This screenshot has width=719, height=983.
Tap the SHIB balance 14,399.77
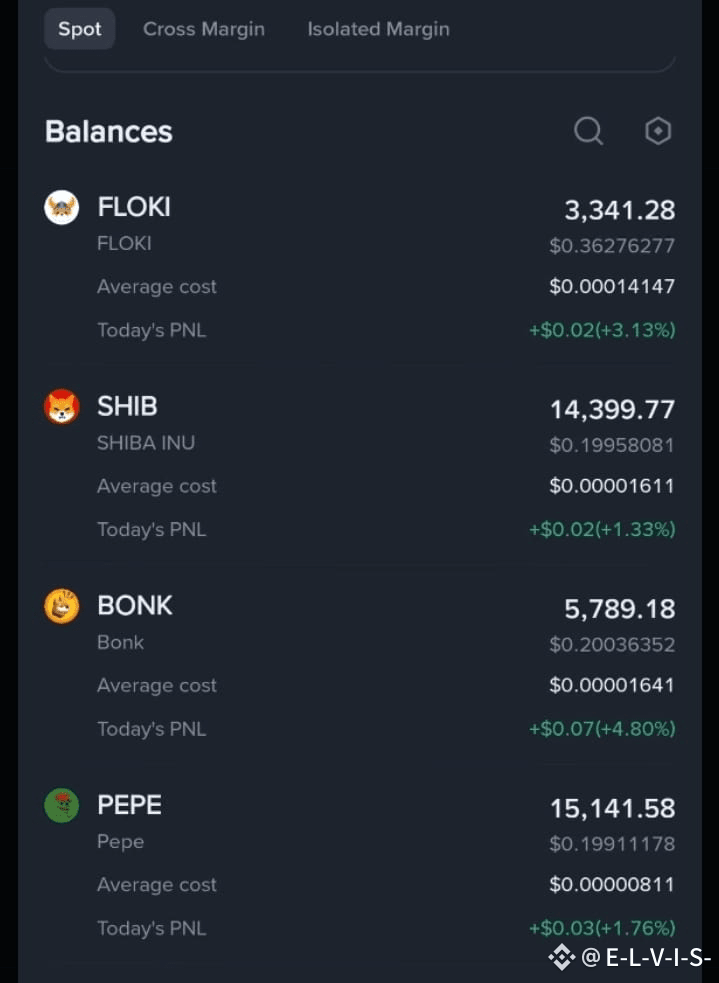click(612, 409)
